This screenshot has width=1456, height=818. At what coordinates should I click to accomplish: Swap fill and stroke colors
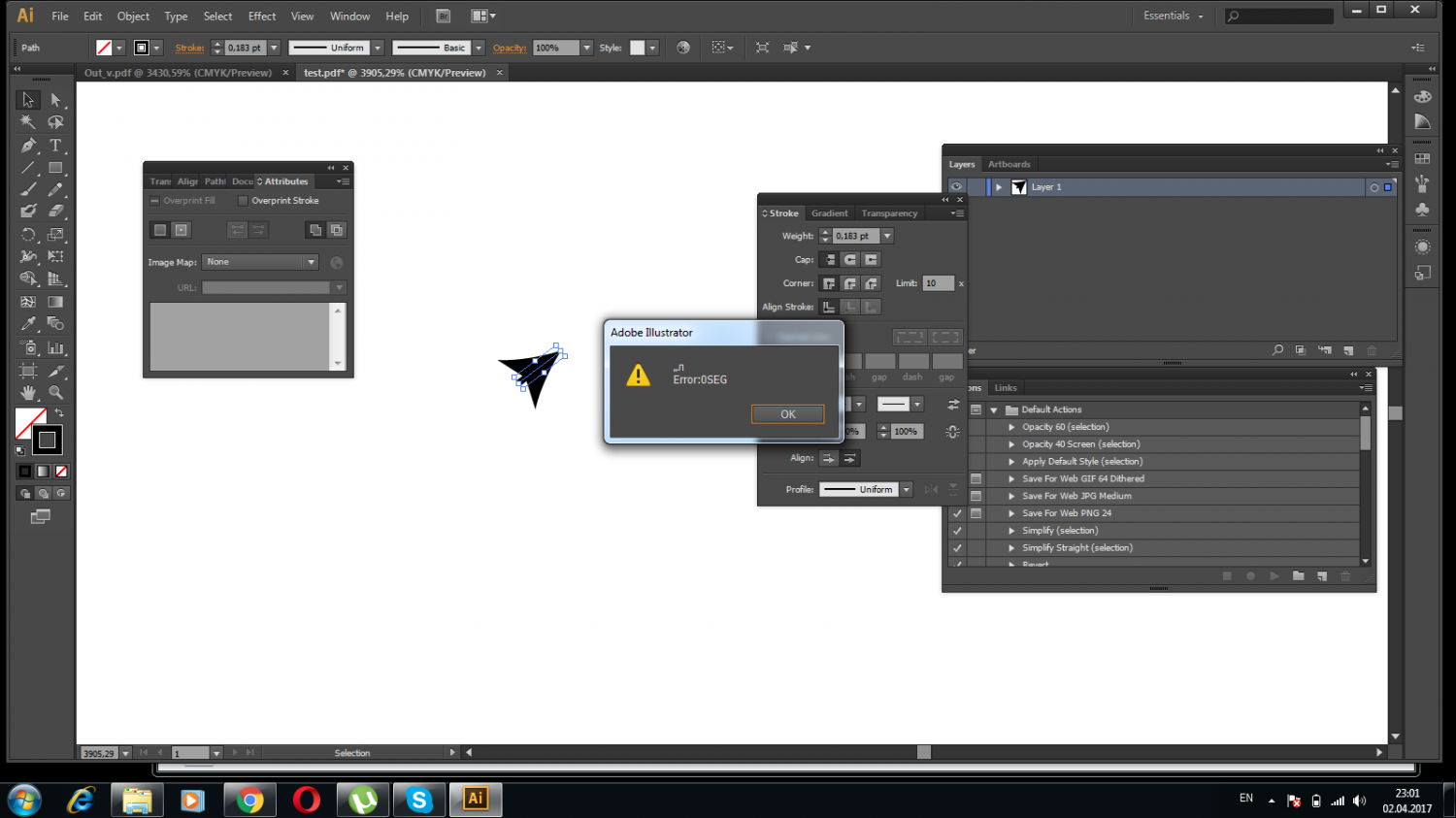(x=59, y=413)
